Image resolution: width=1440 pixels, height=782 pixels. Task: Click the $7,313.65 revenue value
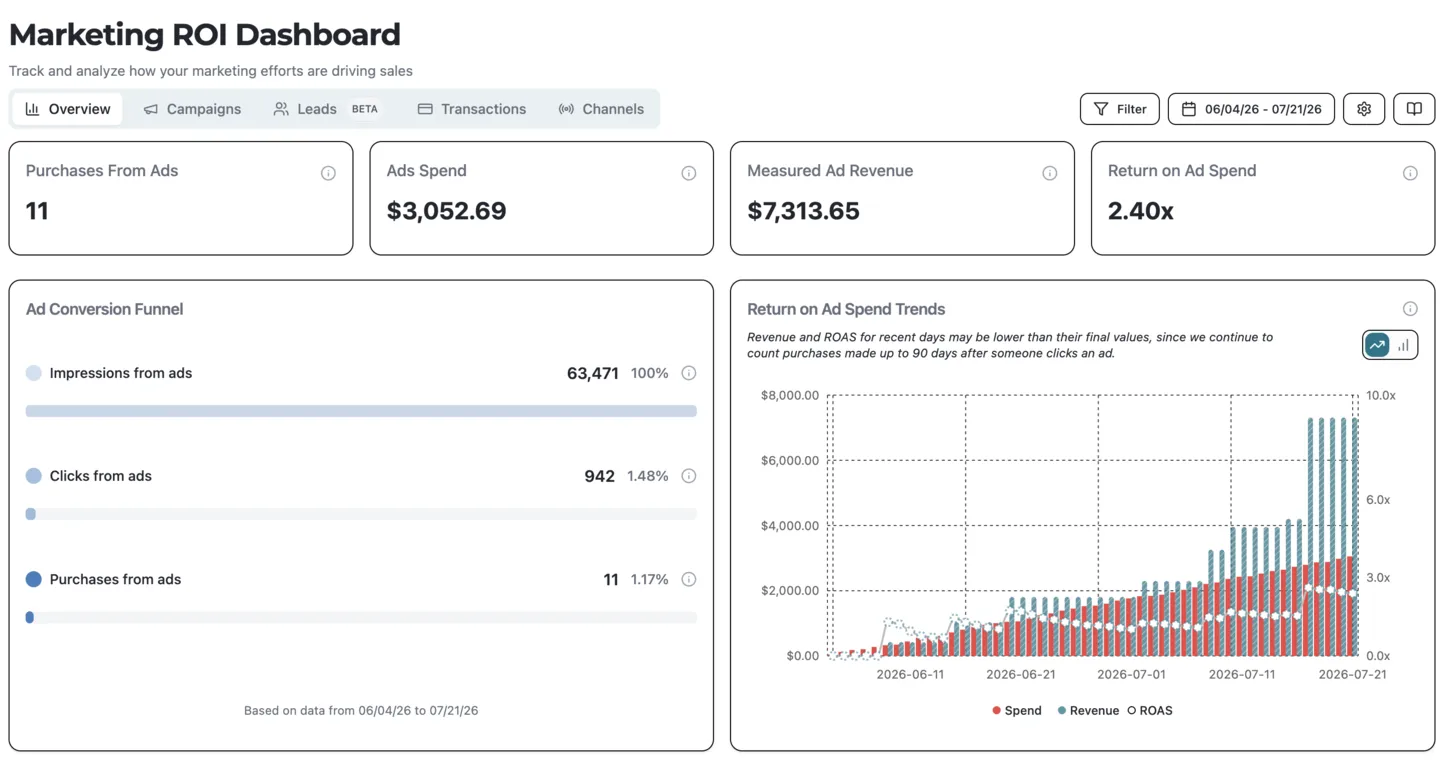(803, 211)
